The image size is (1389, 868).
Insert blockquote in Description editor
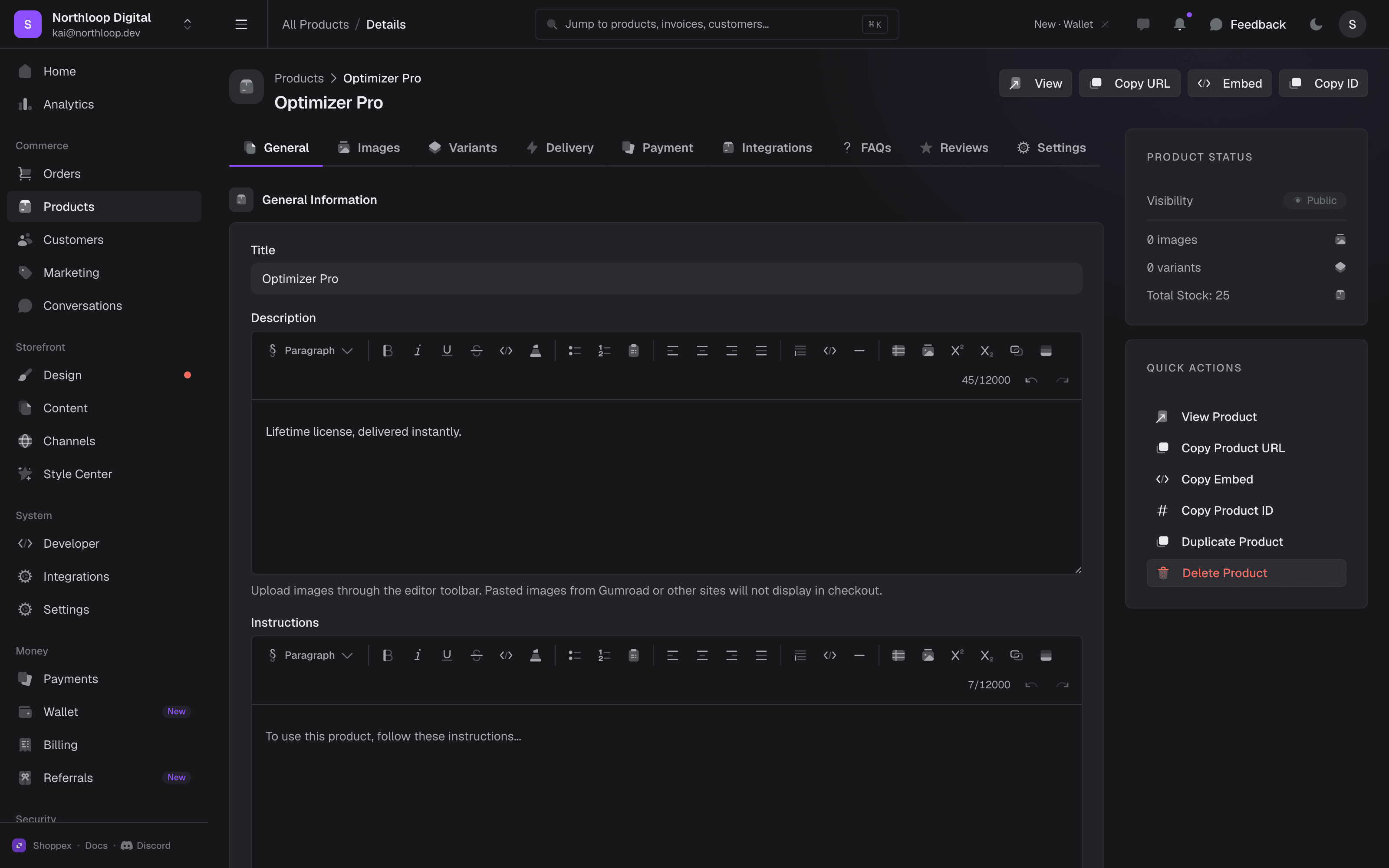800,351
